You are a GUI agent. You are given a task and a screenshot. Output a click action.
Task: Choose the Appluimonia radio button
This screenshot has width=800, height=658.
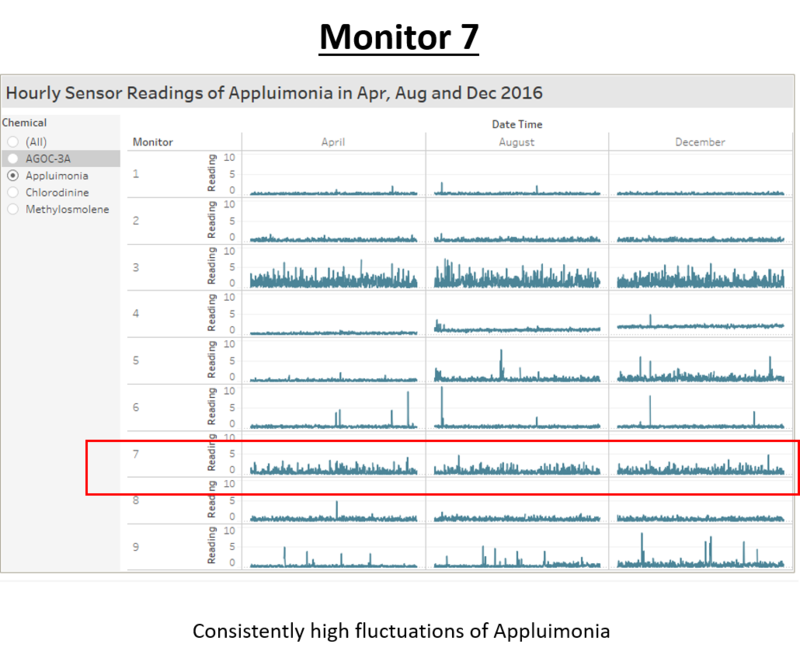(x=13, y=175)
